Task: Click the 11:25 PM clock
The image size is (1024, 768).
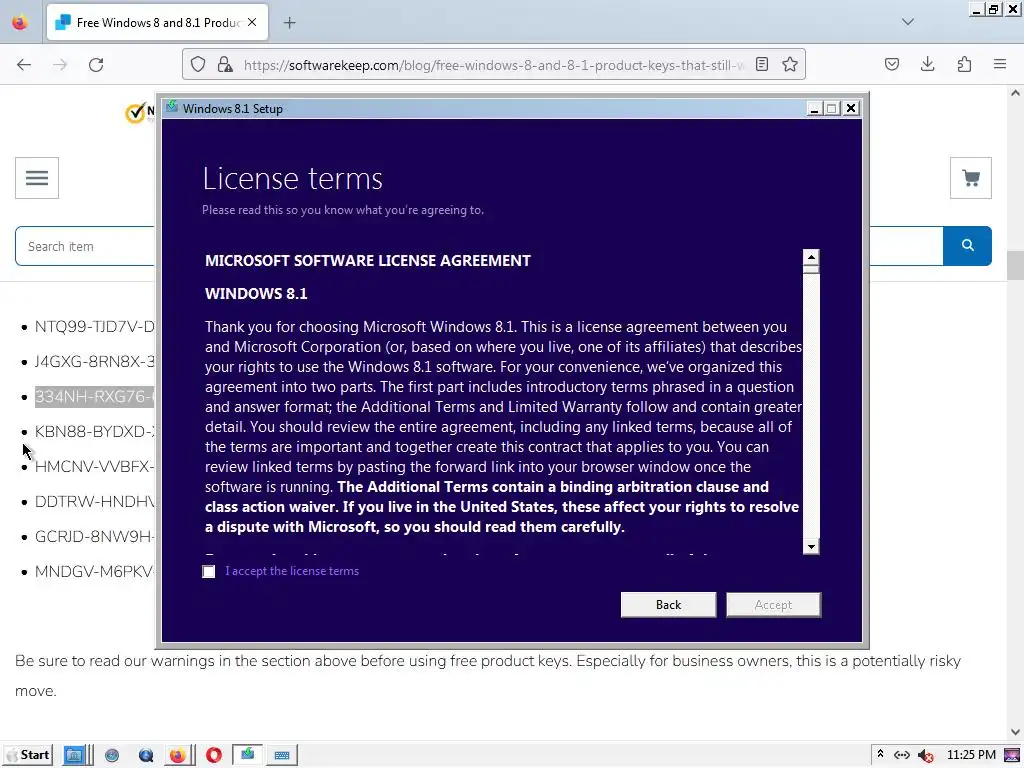Action: tap(971, 755)
